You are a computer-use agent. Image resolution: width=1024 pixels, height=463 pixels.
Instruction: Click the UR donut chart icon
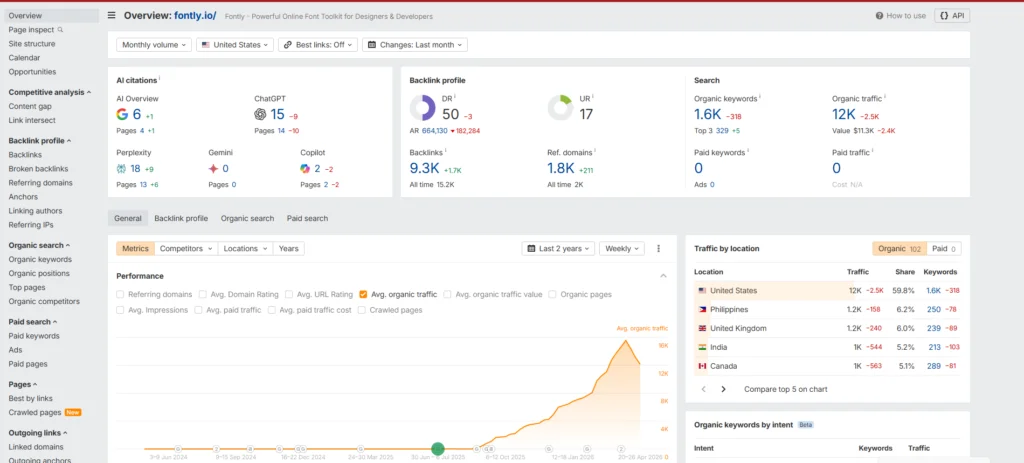pyautogui.click(x=560, y=108)
